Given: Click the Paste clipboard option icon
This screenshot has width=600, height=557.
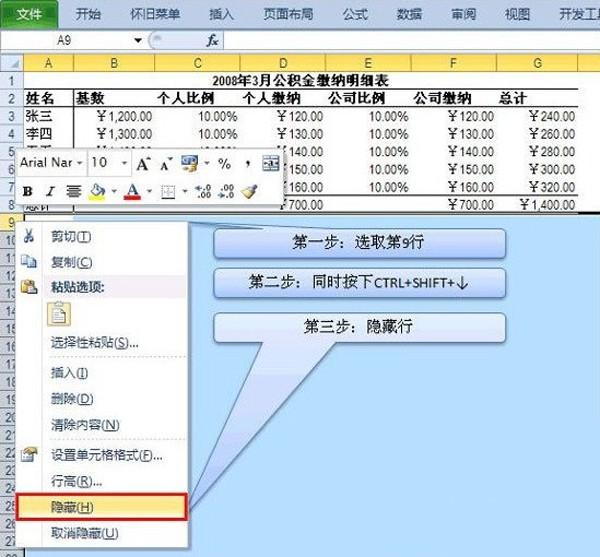Looking at the screenshot, I should pos(59,314).
